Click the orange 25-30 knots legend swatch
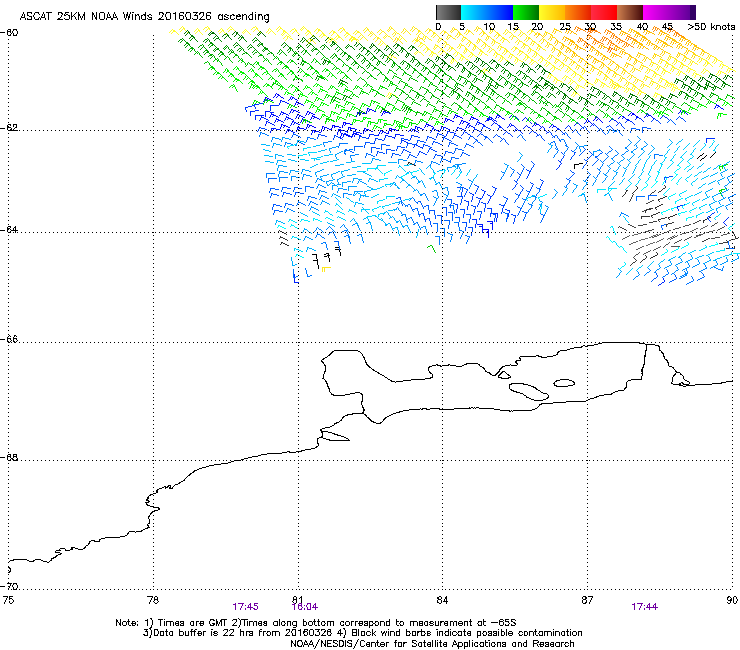 point(578,12)
